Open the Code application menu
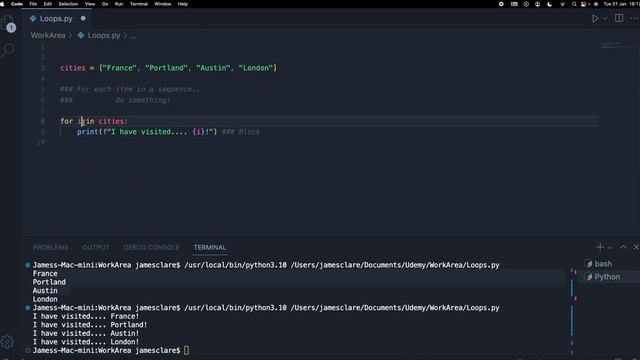 tap(16, 4)
